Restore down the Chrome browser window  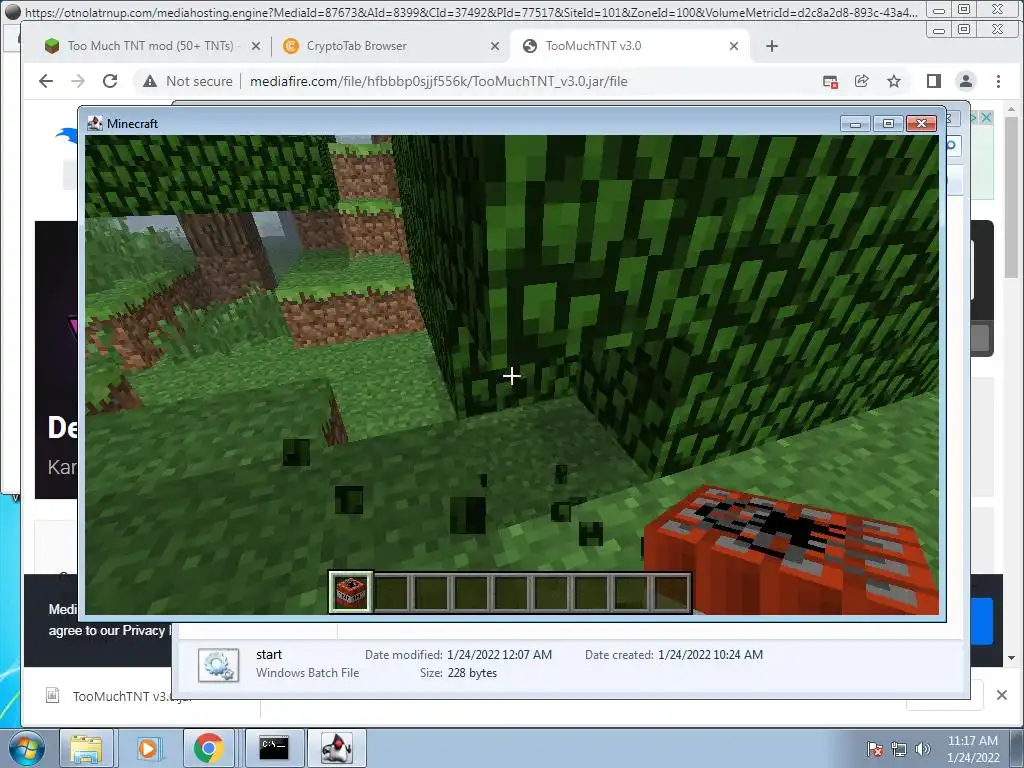pyautogui.click(x=964, y=29)
